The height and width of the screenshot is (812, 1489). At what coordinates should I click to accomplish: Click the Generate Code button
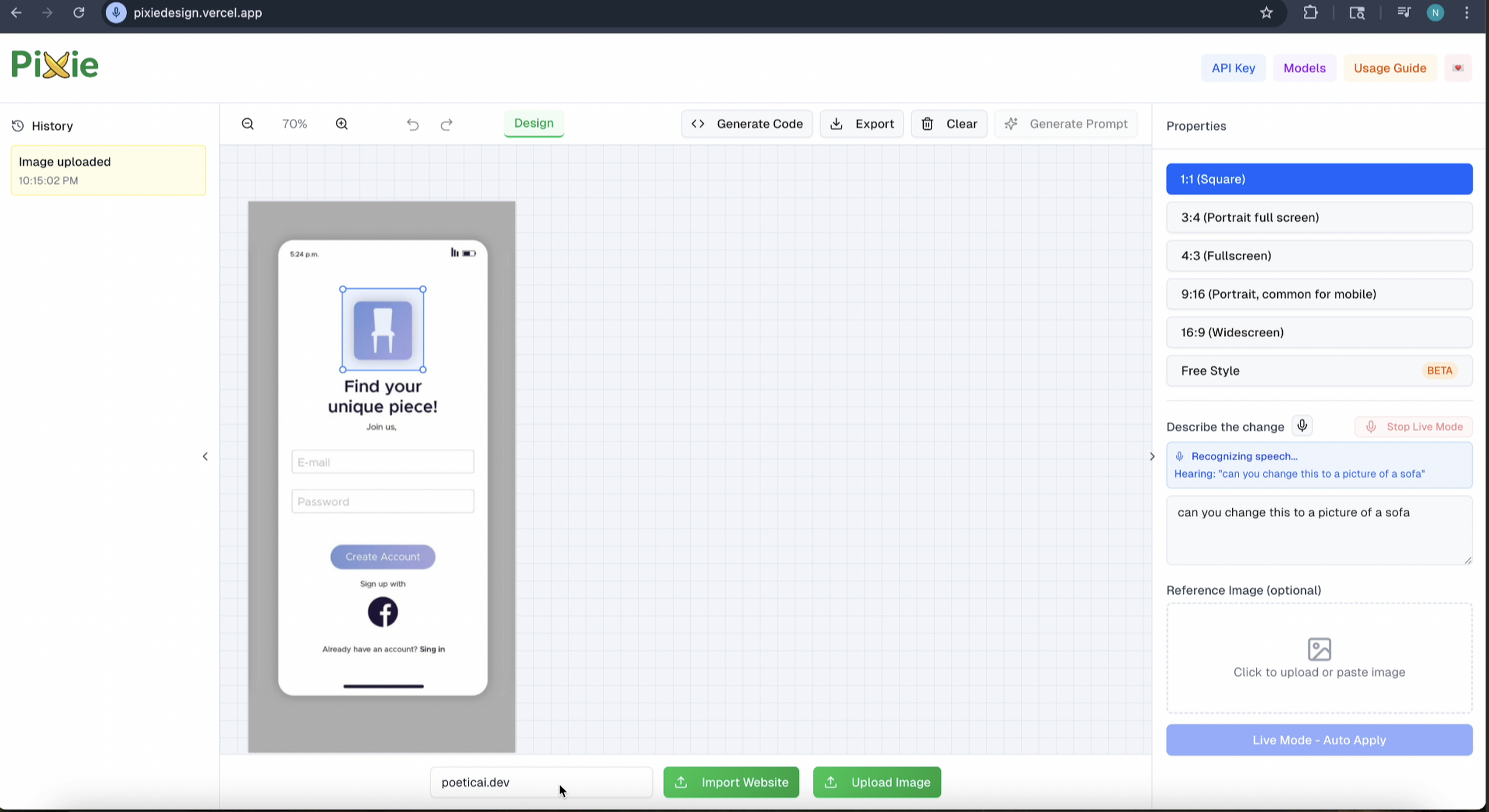[747, 124]
